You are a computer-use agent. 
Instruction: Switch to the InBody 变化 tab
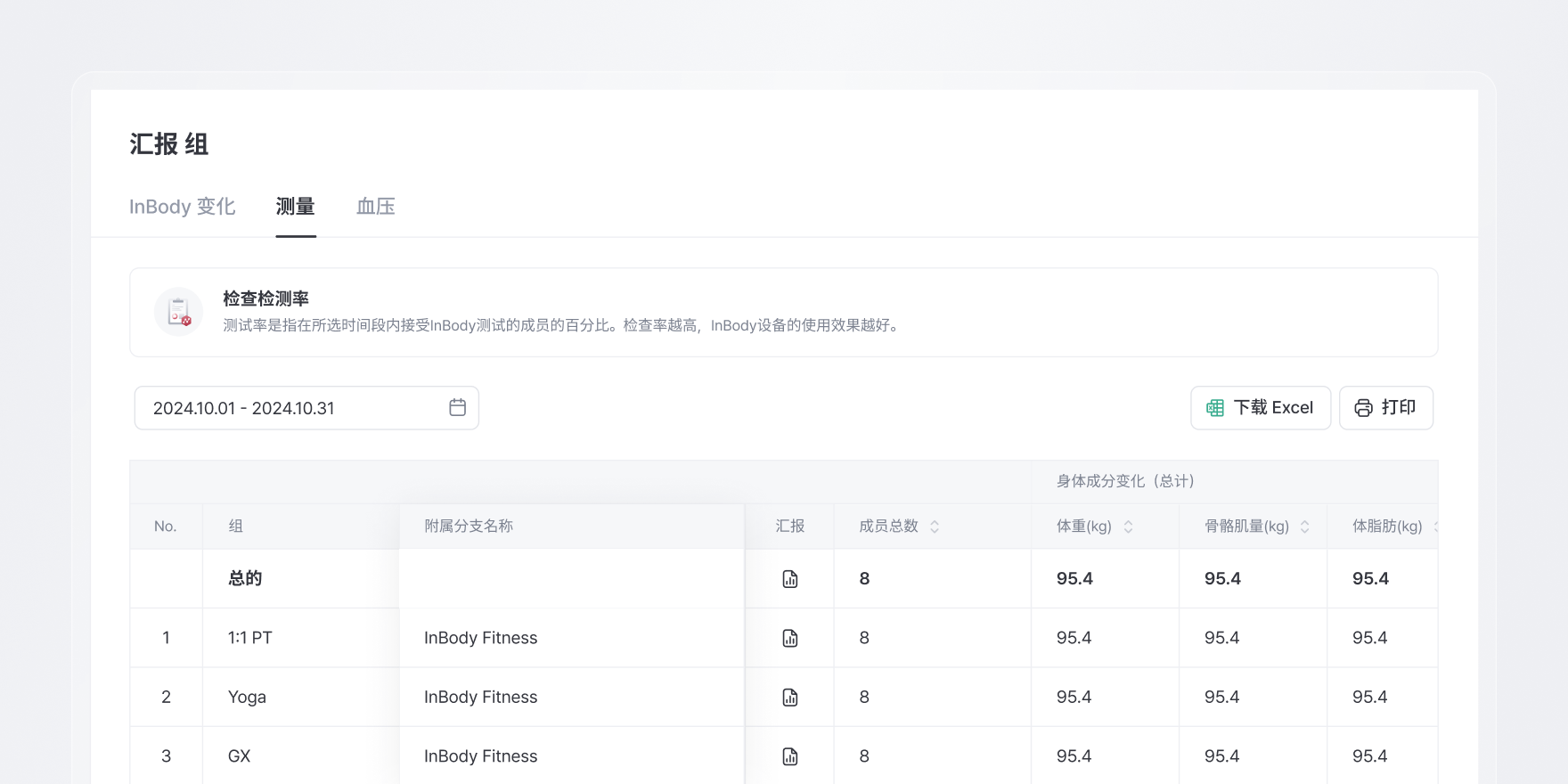coord(183,207)
